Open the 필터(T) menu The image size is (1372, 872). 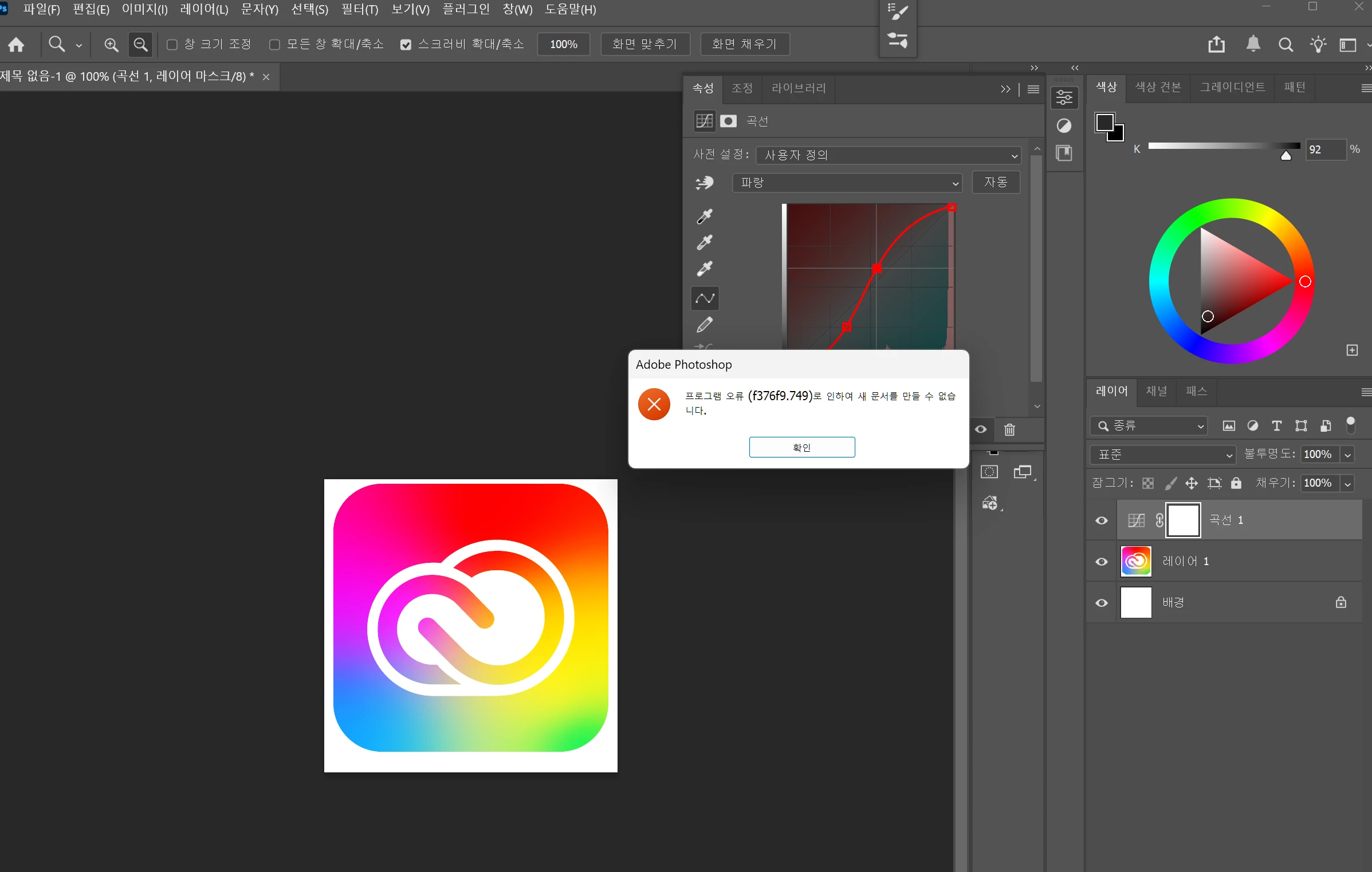pos(359,9)
